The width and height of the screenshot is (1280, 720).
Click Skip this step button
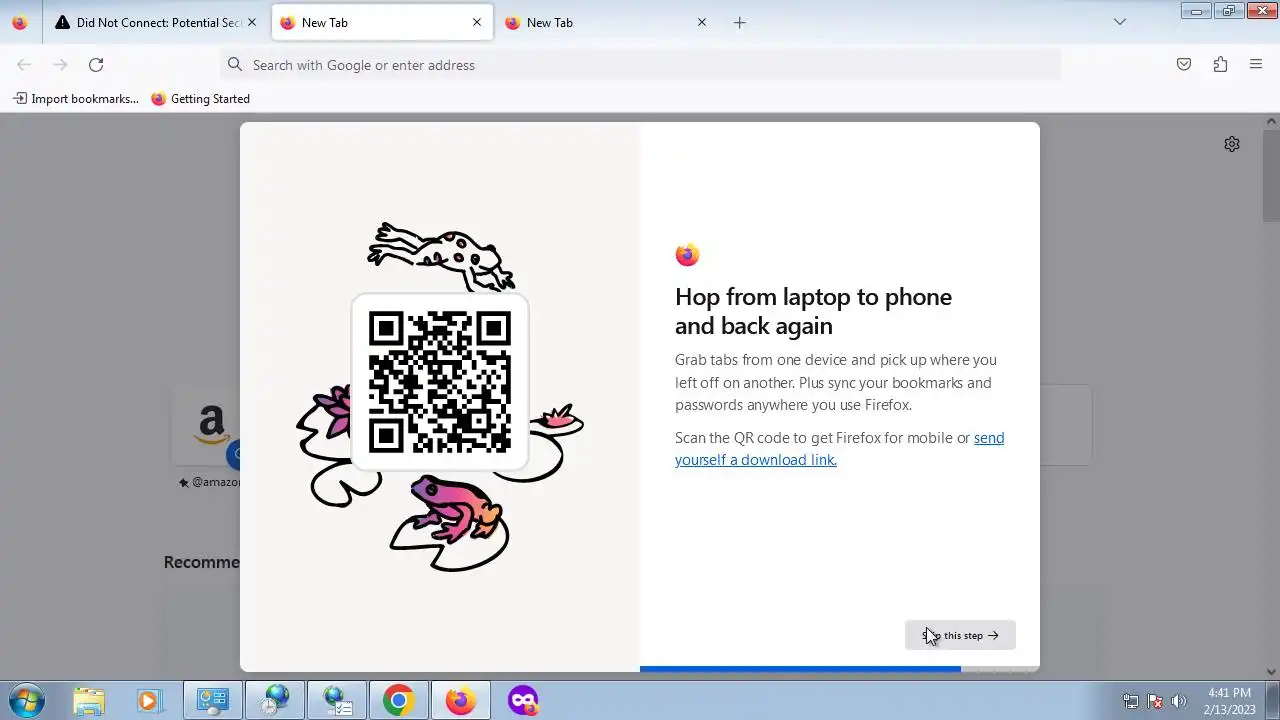click(x=960, y=635)
